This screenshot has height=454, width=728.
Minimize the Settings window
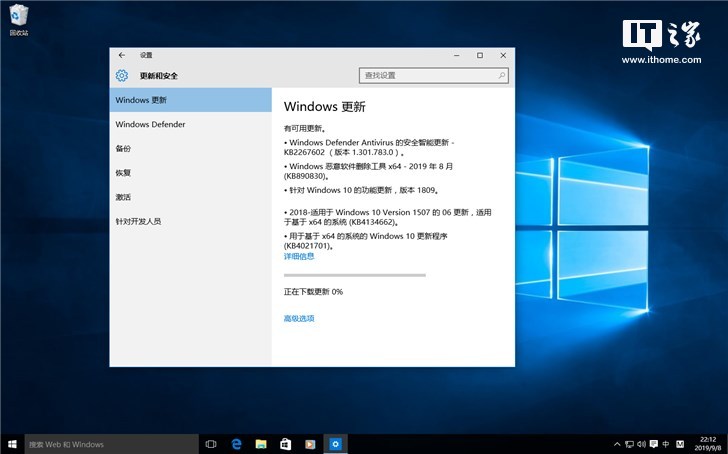click(457, 55)
